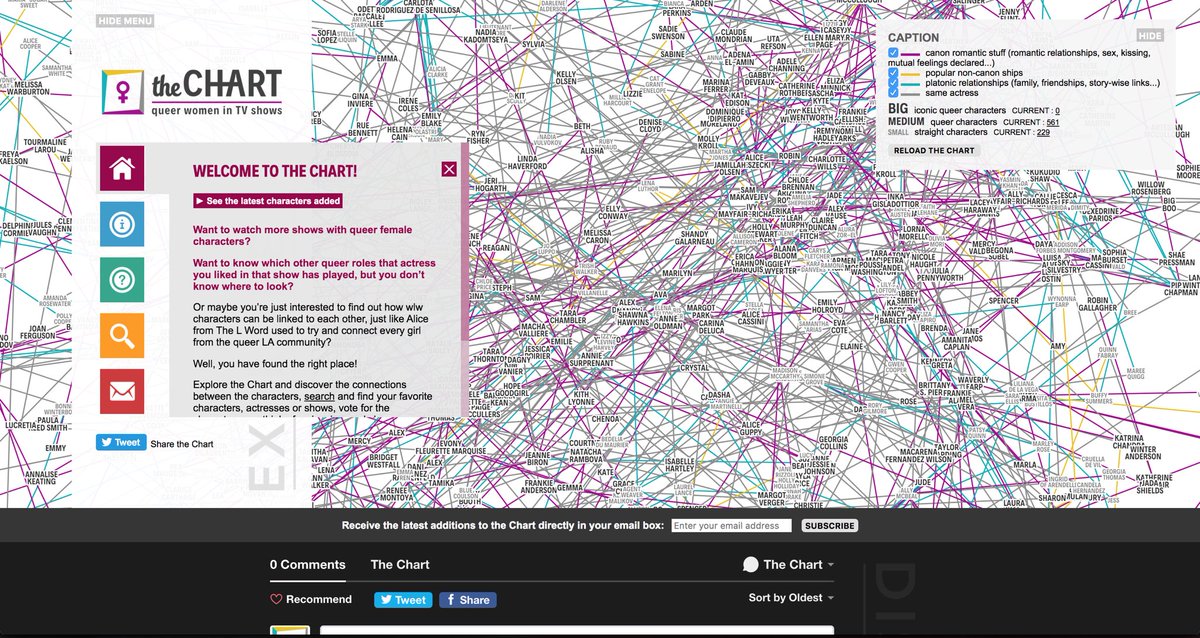Click the Disqus comment text box
This screenshot has height=638, width=1200.
point(577,632)
